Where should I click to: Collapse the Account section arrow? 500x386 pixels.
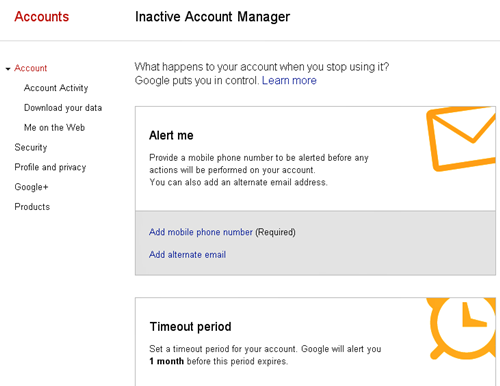click(x=8, y=69)
